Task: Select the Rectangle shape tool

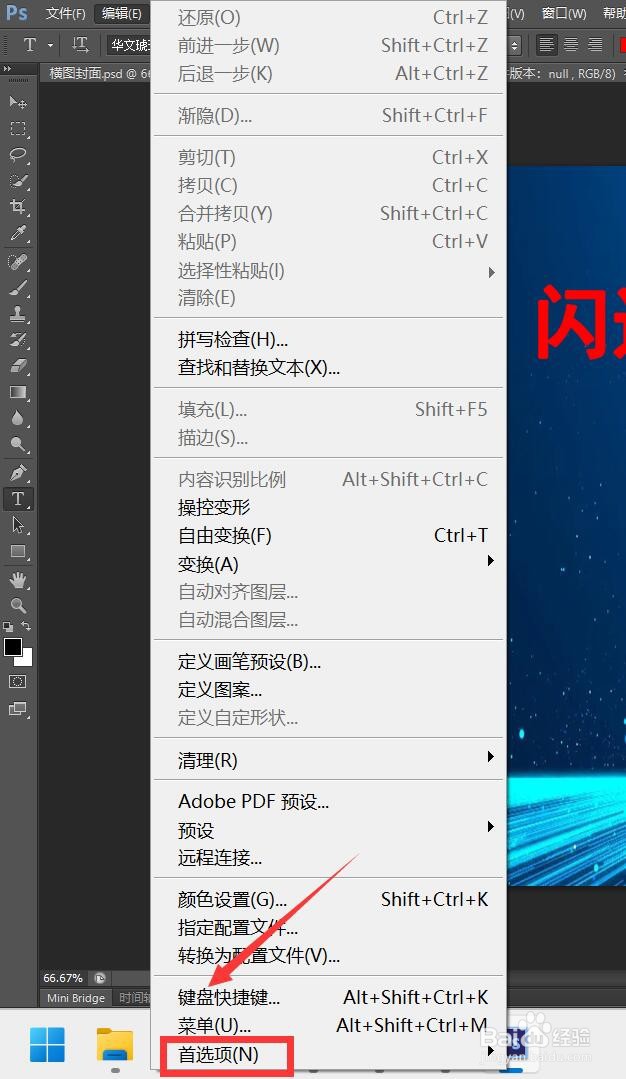Action: point(18,551)
